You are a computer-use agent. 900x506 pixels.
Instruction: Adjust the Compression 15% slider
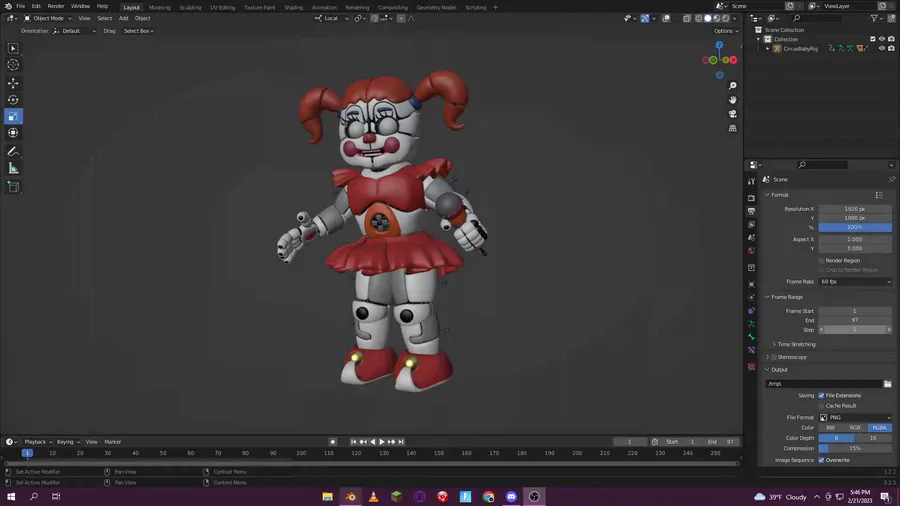click(855, 449)
